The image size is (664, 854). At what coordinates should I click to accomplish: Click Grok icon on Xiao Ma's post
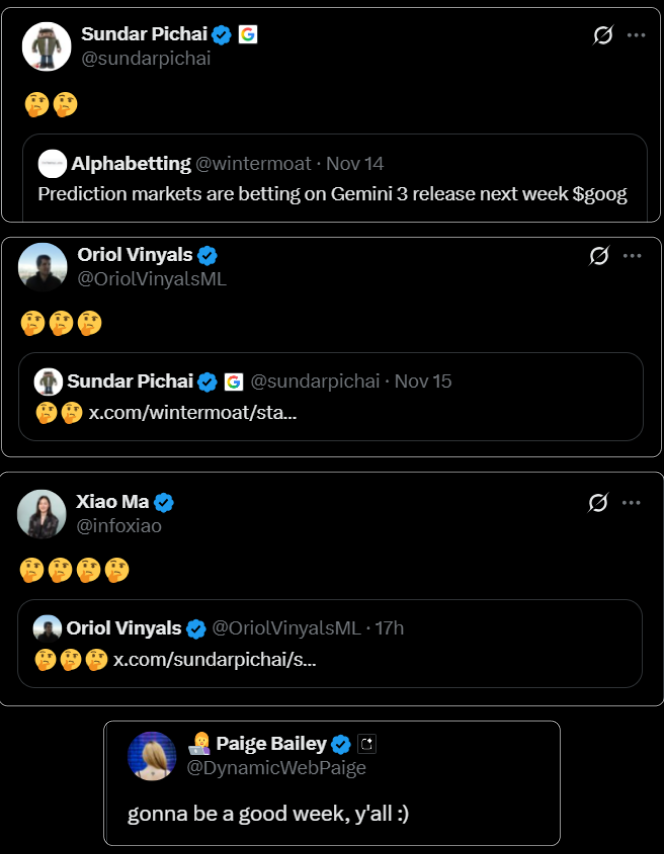[598, 503]
